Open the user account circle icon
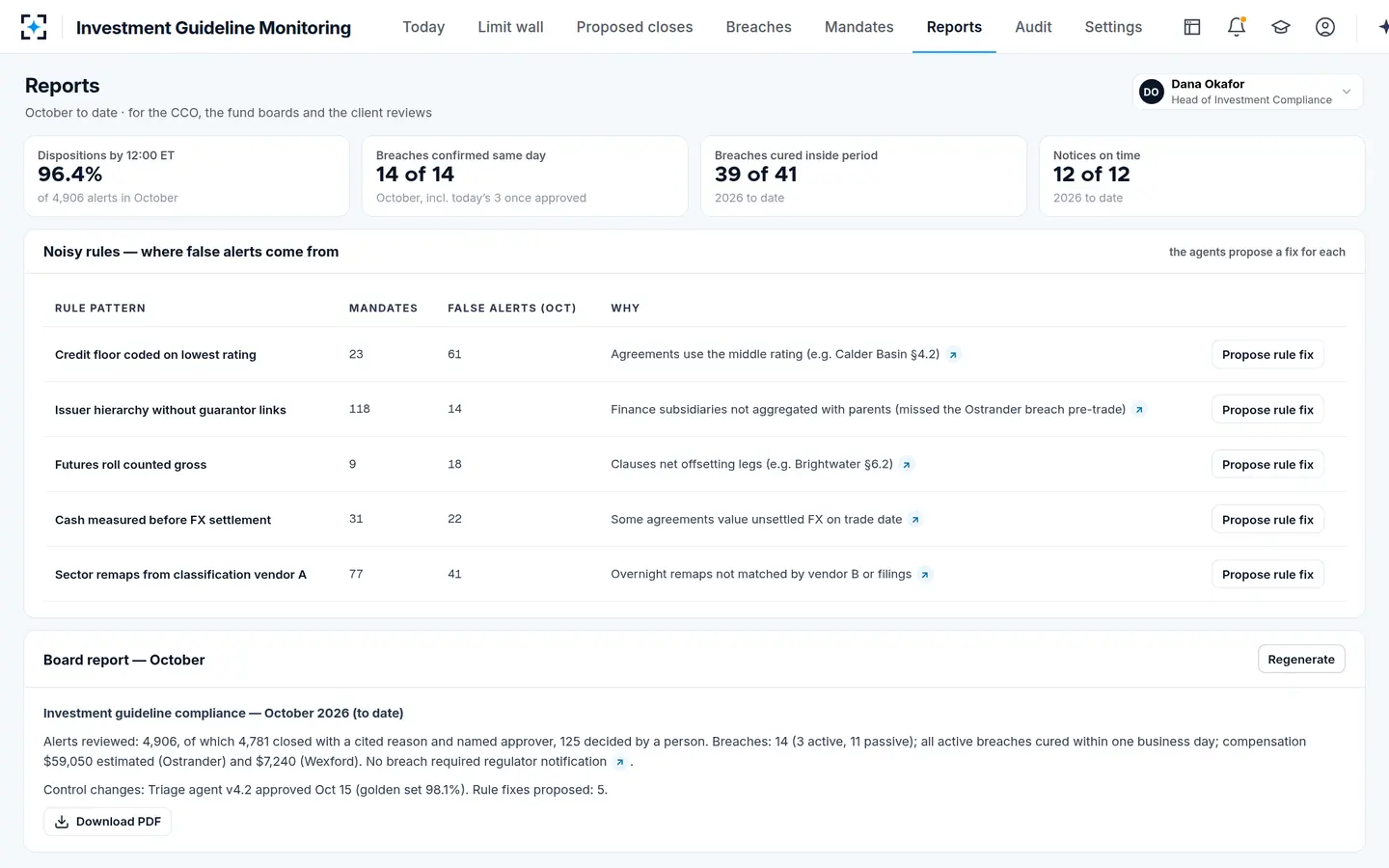The height and width of the screenshot is (868, 1389). click(x=1325, y=27)
